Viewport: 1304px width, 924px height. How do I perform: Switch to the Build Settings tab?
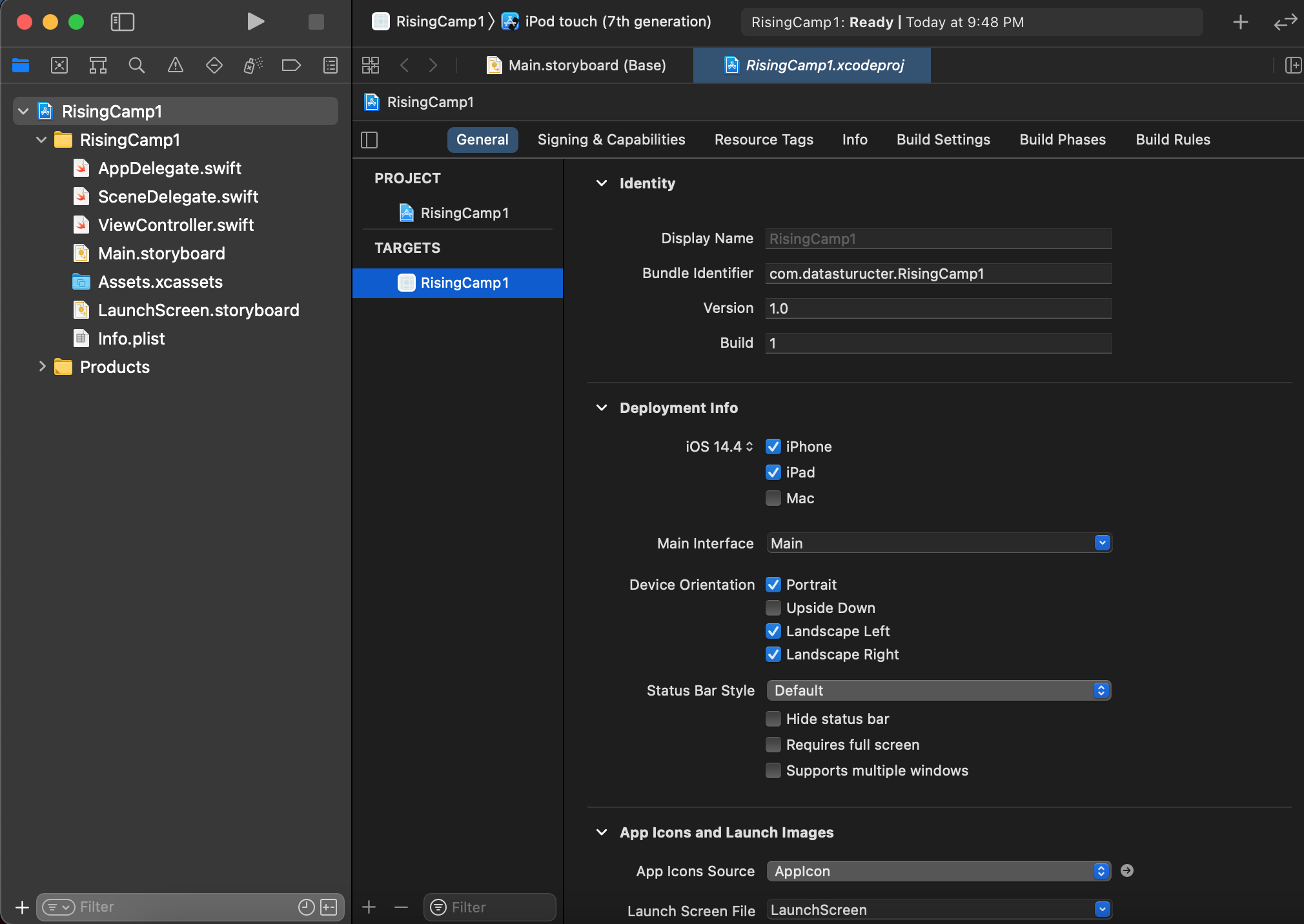(x=942, y=139)
